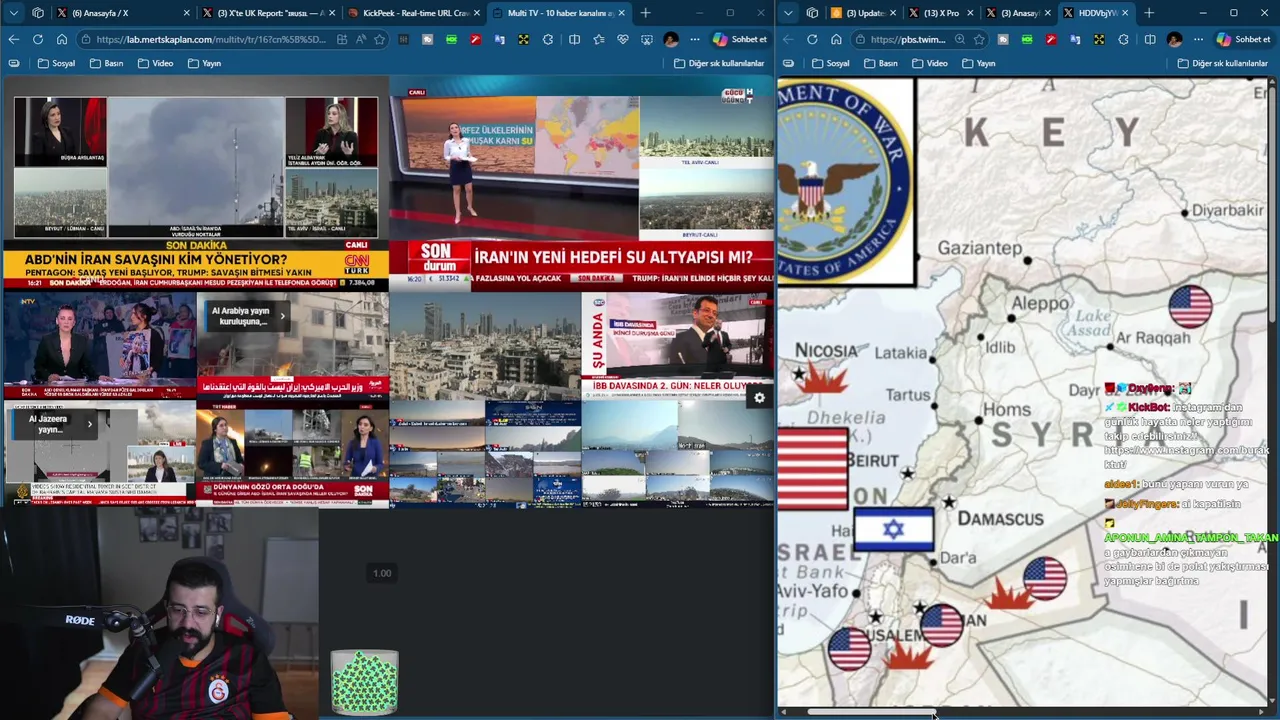Close the Multi TV tab
This screenshot has height=720, width=1280.
pyautogui.click(x=621, y=13)
